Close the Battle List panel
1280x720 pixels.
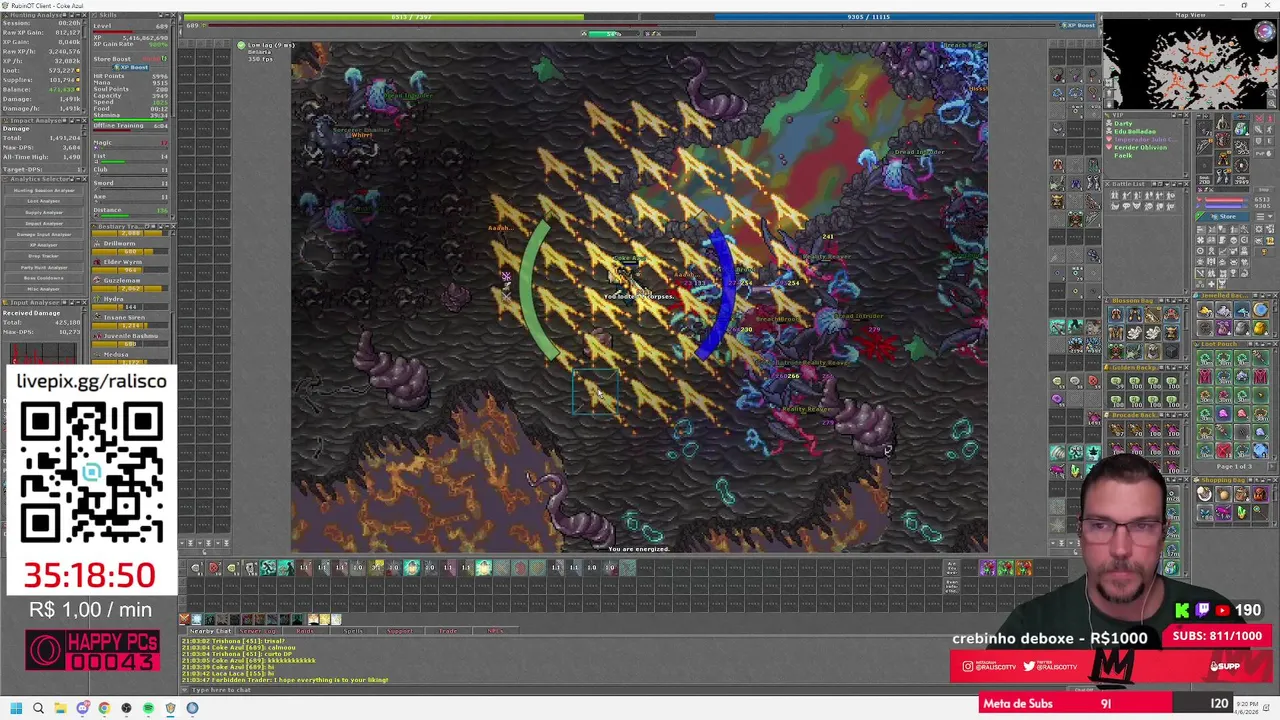coord(1186,184)
